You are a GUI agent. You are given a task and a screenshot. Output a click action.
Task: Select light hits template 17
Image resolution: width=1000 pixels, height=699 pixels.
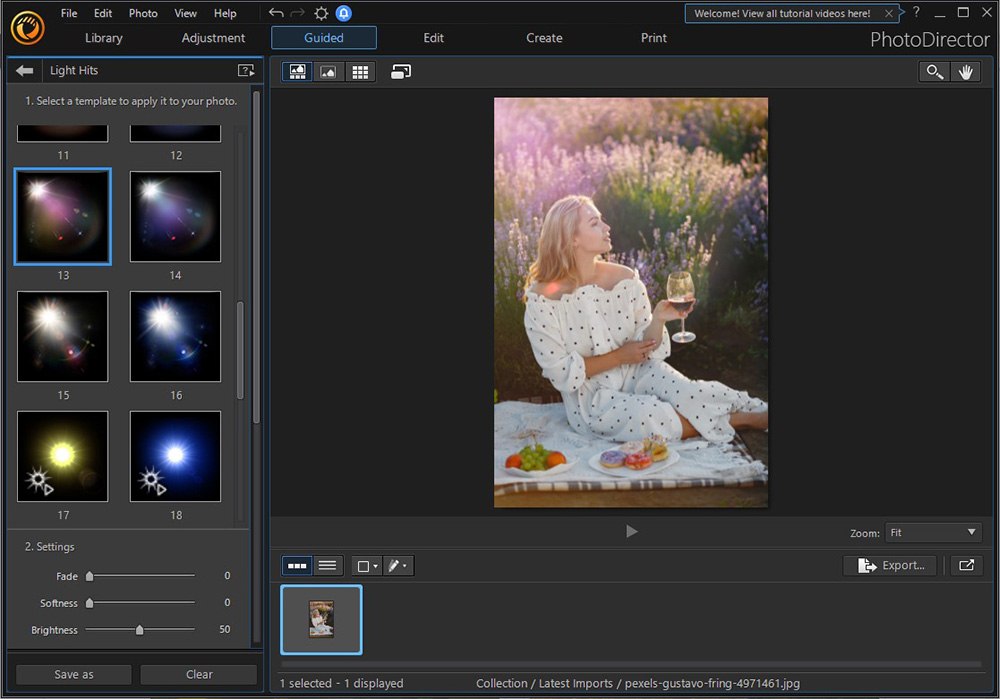[62, 456]
